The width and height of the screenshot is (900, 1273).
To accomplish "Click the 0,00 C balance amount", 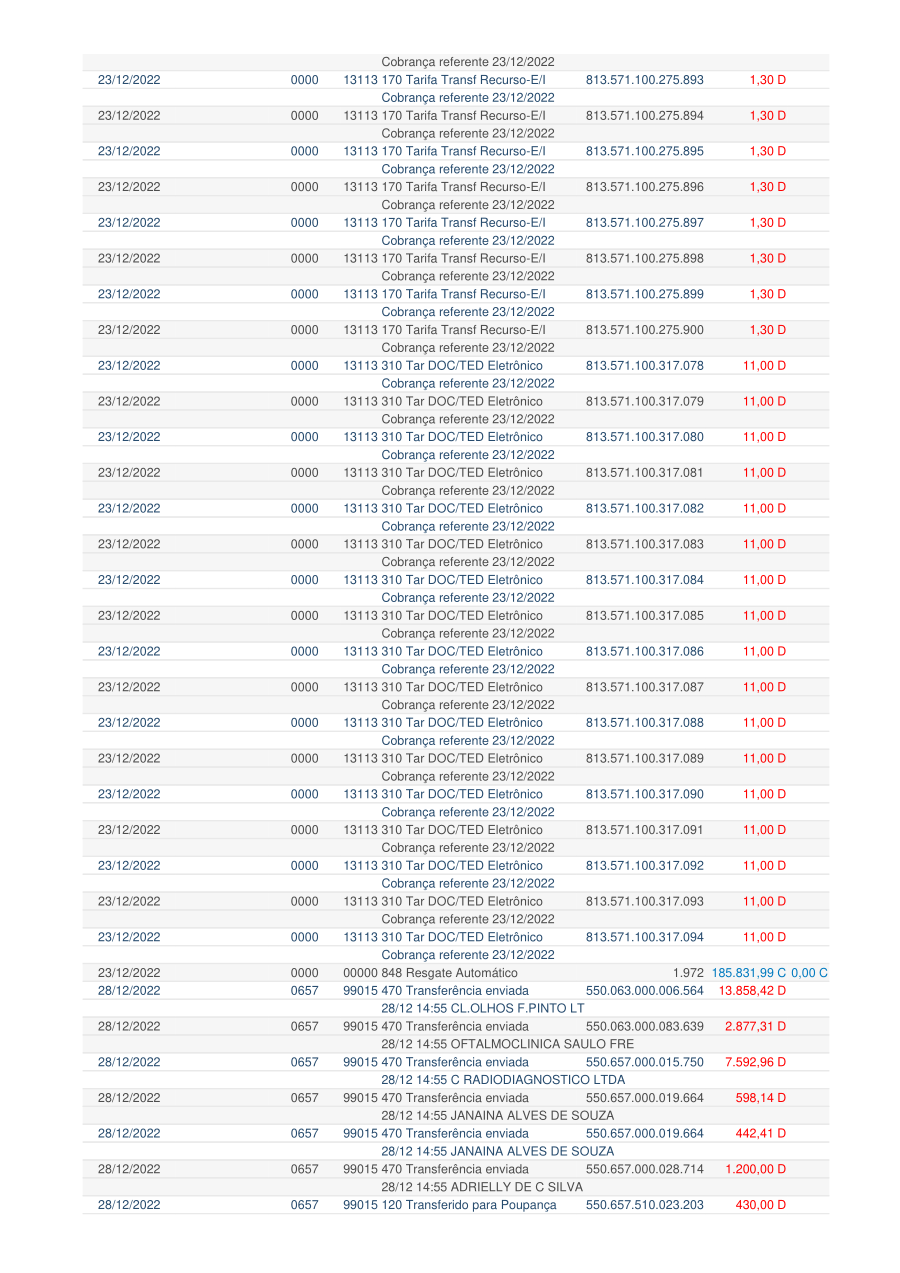I will click(x=809, y=973).
